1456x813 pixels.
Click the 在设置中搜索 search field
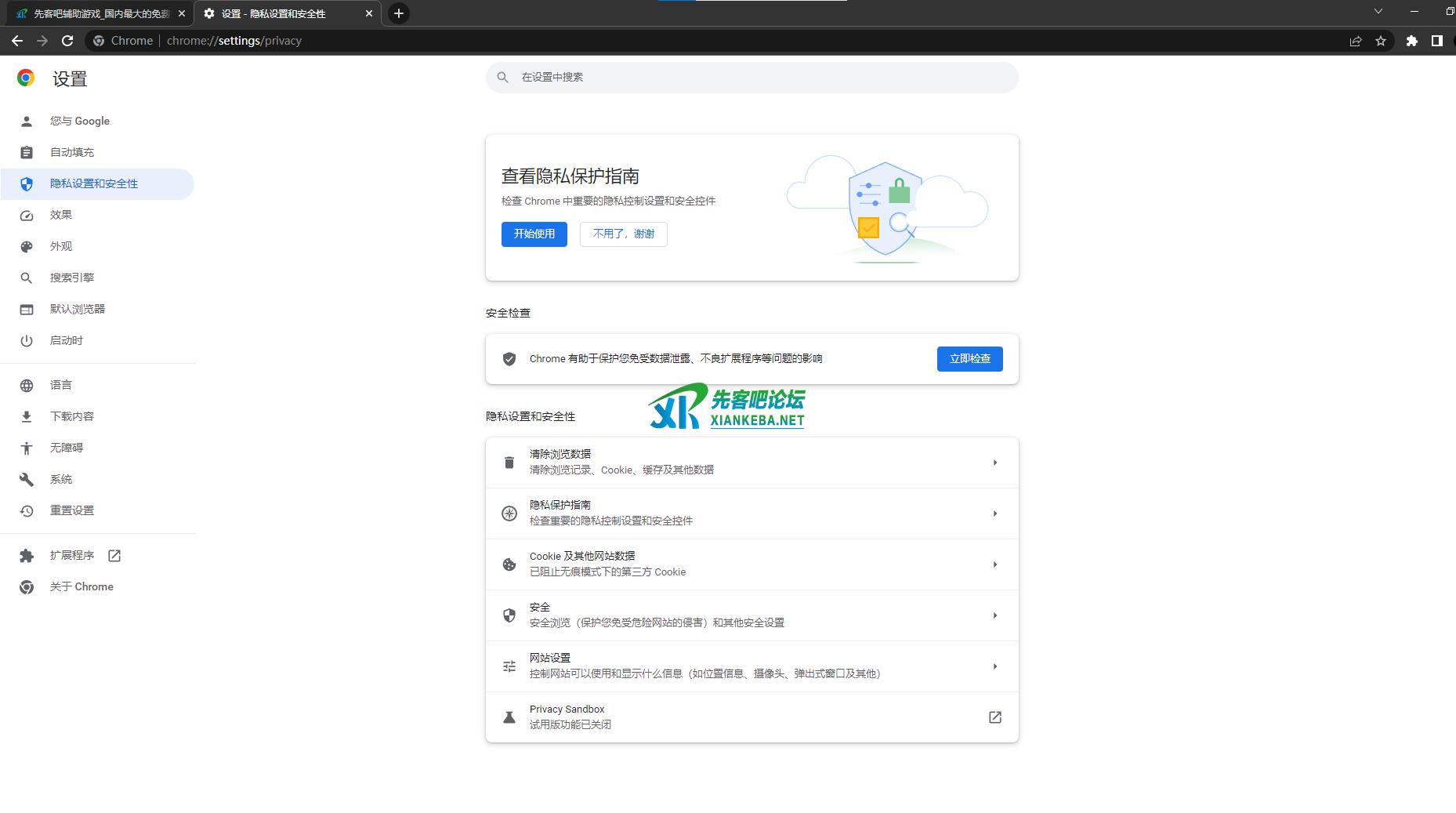click(752, 78)
